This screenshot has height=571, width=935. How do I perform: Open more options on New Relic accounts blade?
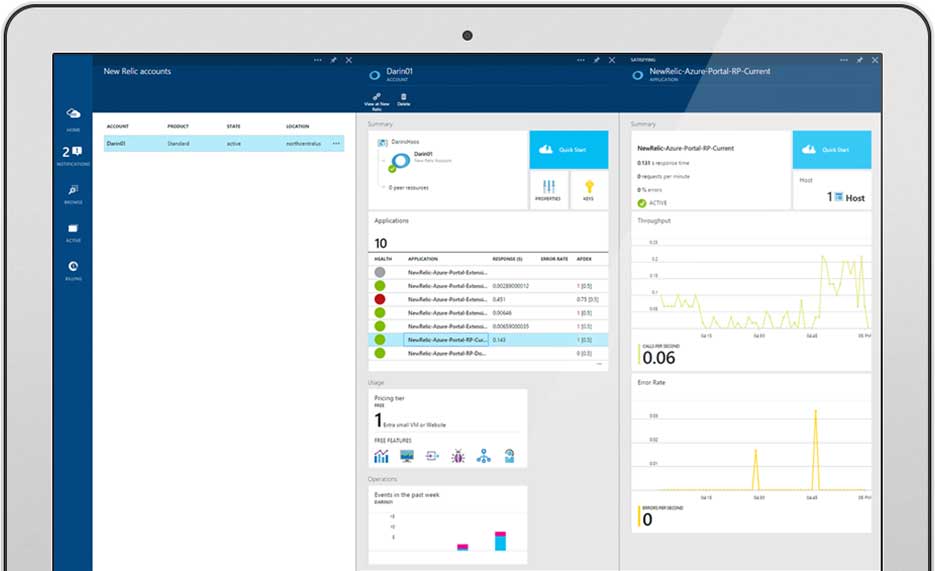pyautogui.click(x=318, y=60)
